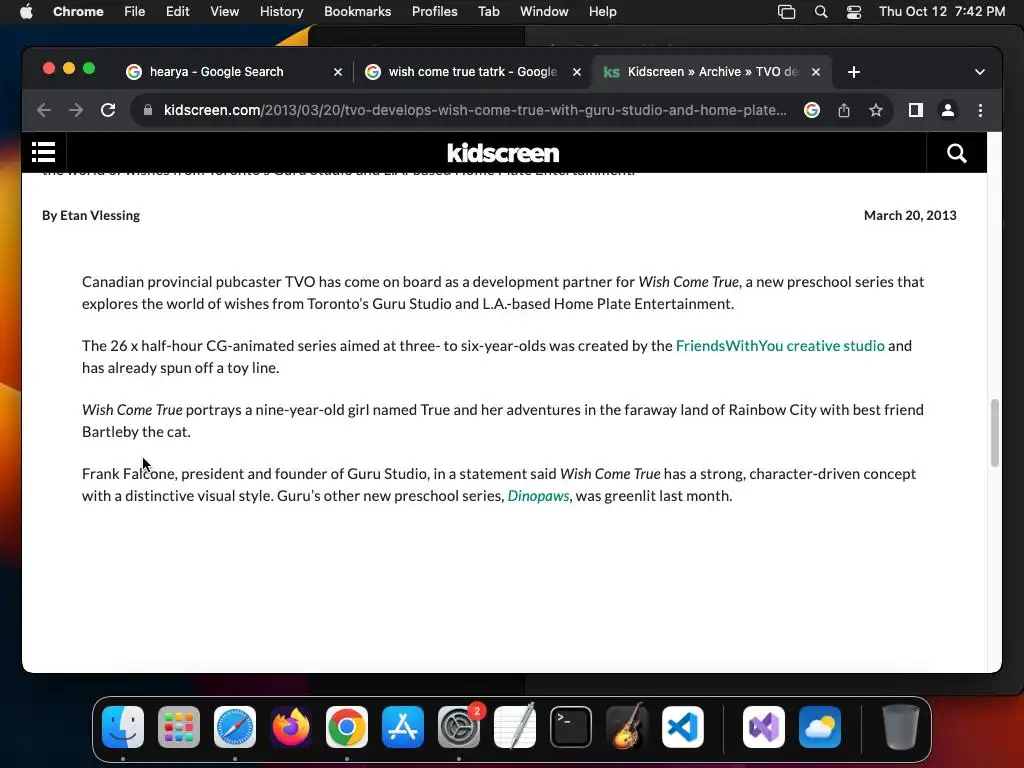Open the History menu

(281, 12)
